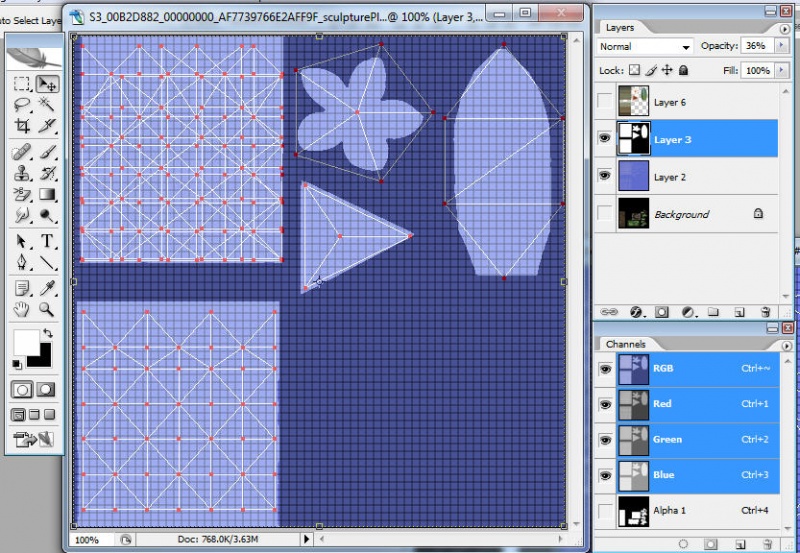
Task: Click the white foreground color swatch
Action: pyautogui.click(x=24, y=341)
